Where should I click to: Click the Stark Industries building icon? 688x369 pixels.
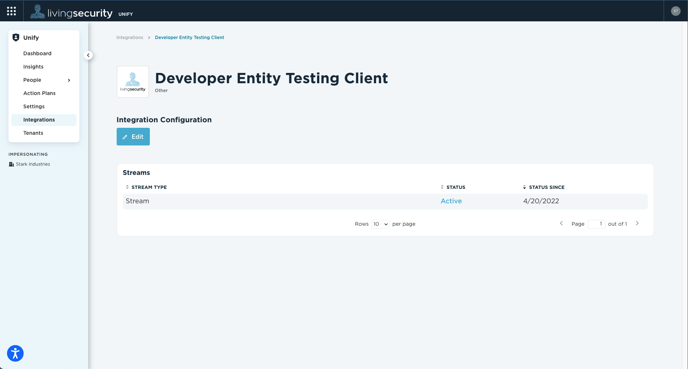(x=11, y=164)
